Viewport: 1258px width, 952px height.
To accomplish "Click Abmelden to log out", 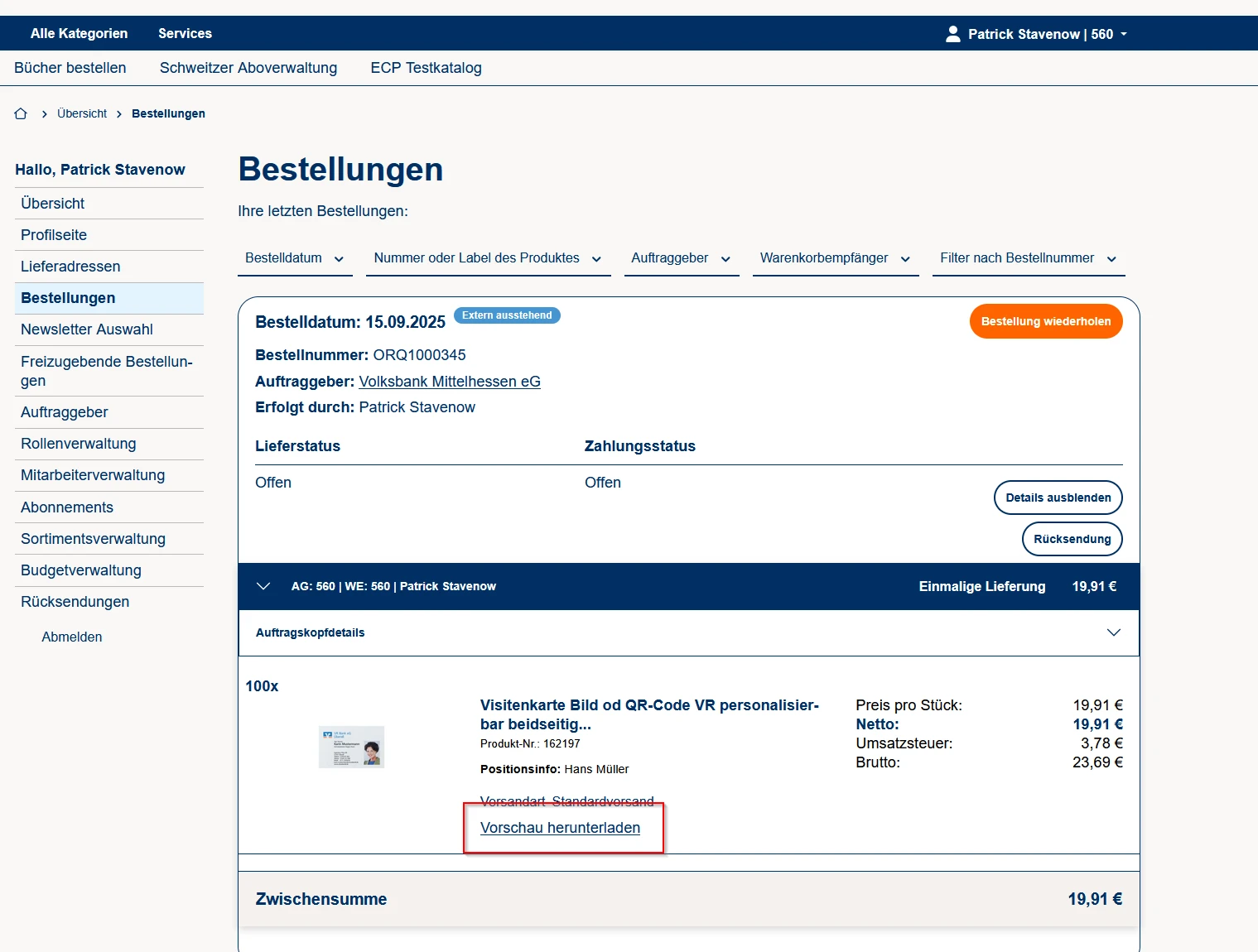I will pyautogui.click(x=72, y=637).
